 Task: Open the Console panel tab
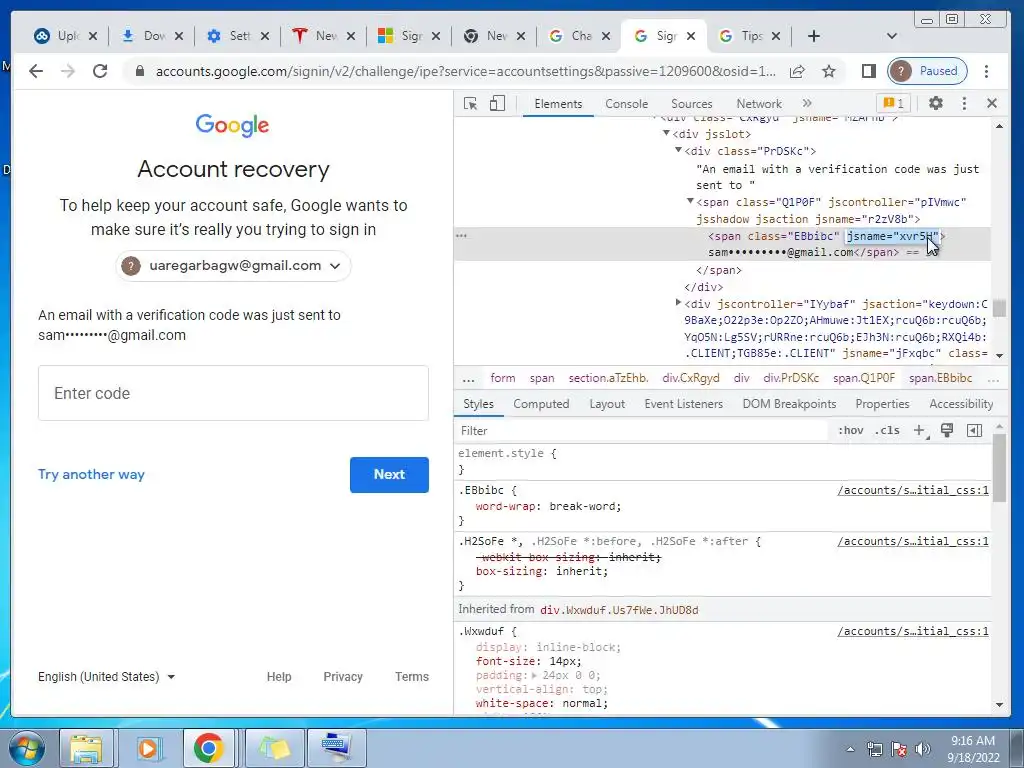click(x=626, y=104)
